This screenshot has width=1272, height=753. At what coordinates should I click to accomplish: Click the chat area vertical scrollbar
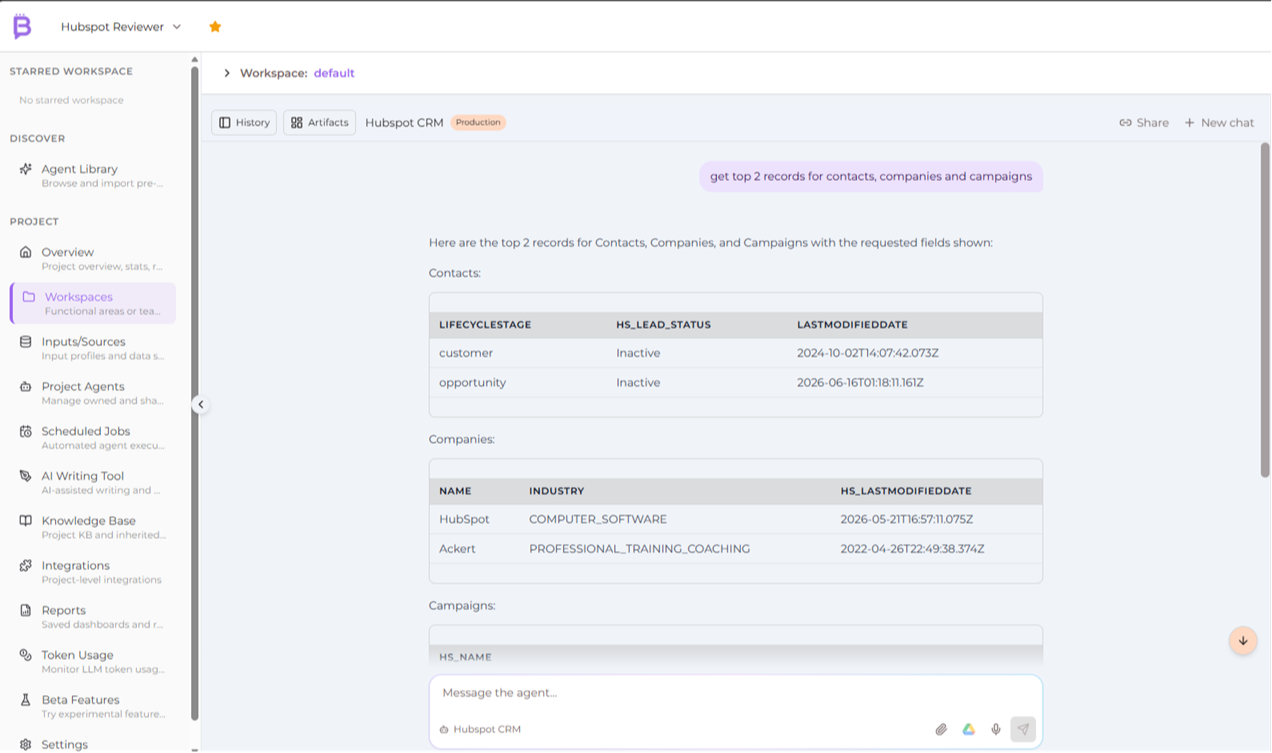click(1265, 310)
